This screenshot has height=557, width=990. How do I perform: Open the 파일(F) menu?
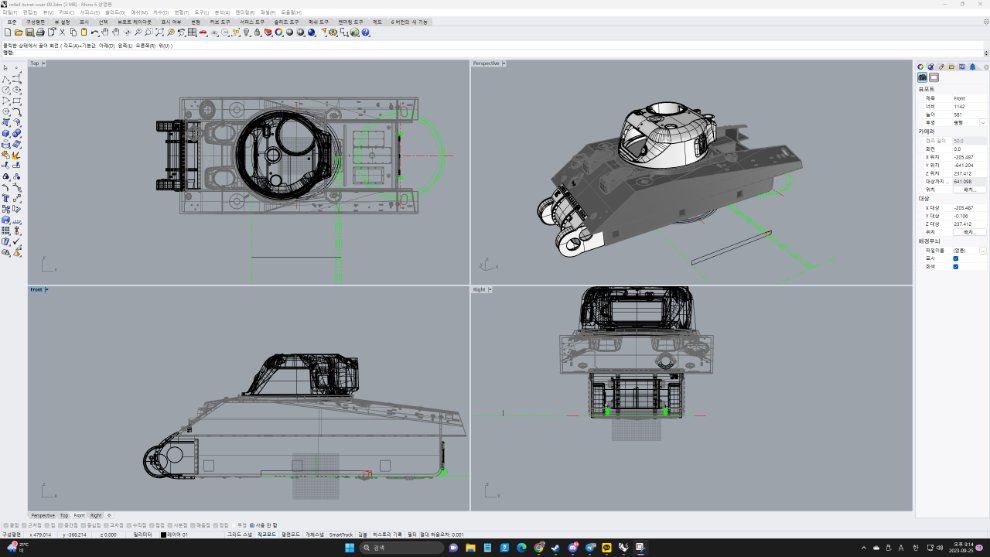9,12
